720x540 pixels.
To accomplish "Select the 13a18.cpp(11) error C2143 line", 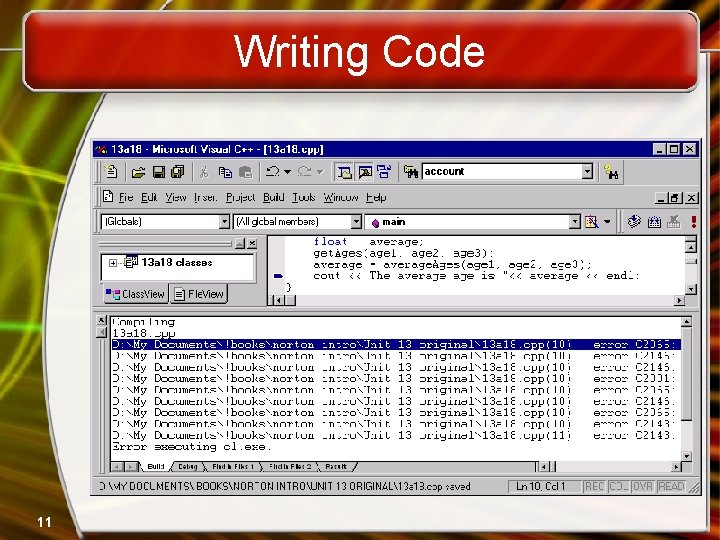I will pyautogui.click(x=396, y=435).
